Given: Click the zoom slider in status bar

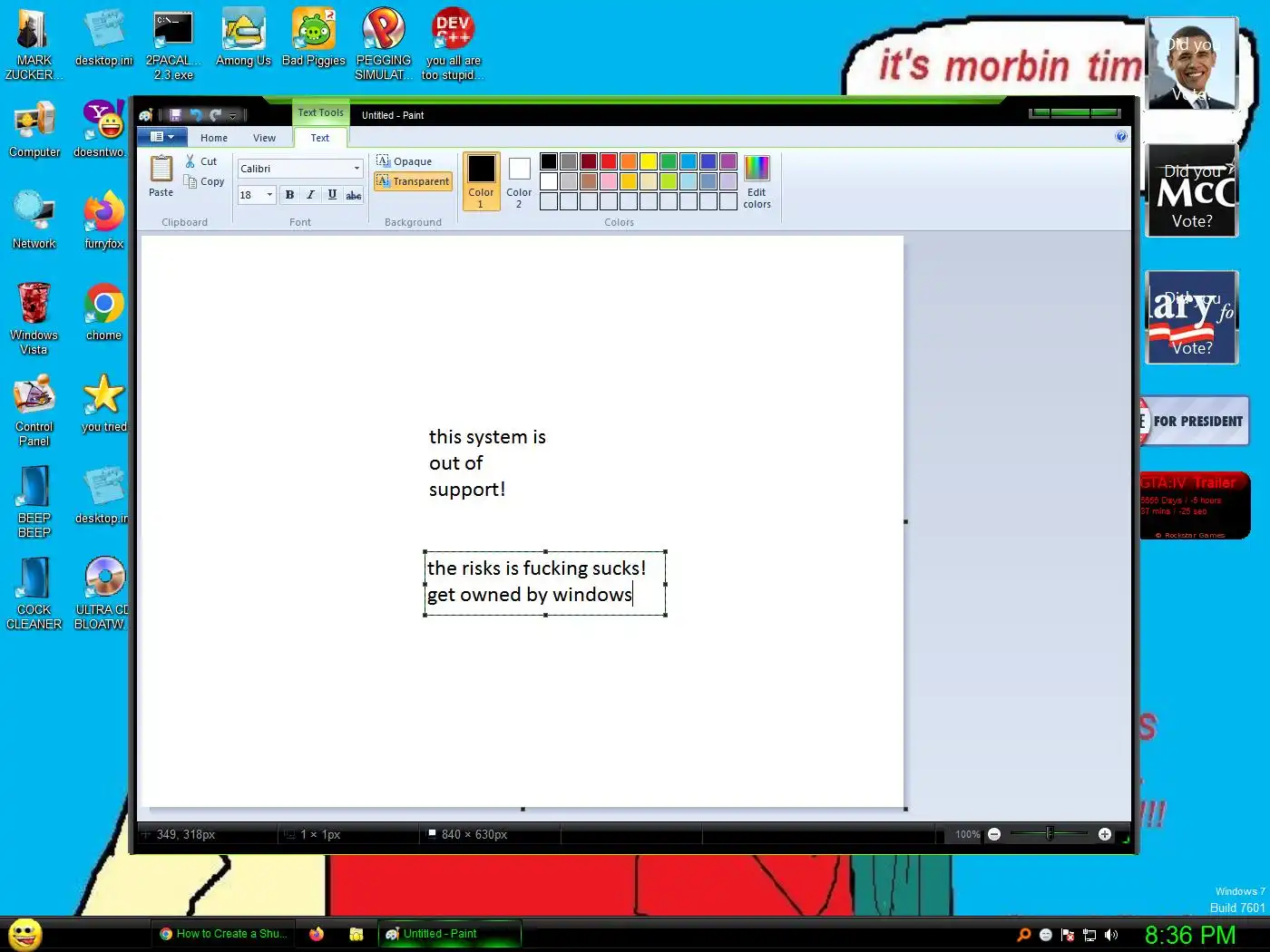Looking at the screenshot, I should (x=1050, y=834).
